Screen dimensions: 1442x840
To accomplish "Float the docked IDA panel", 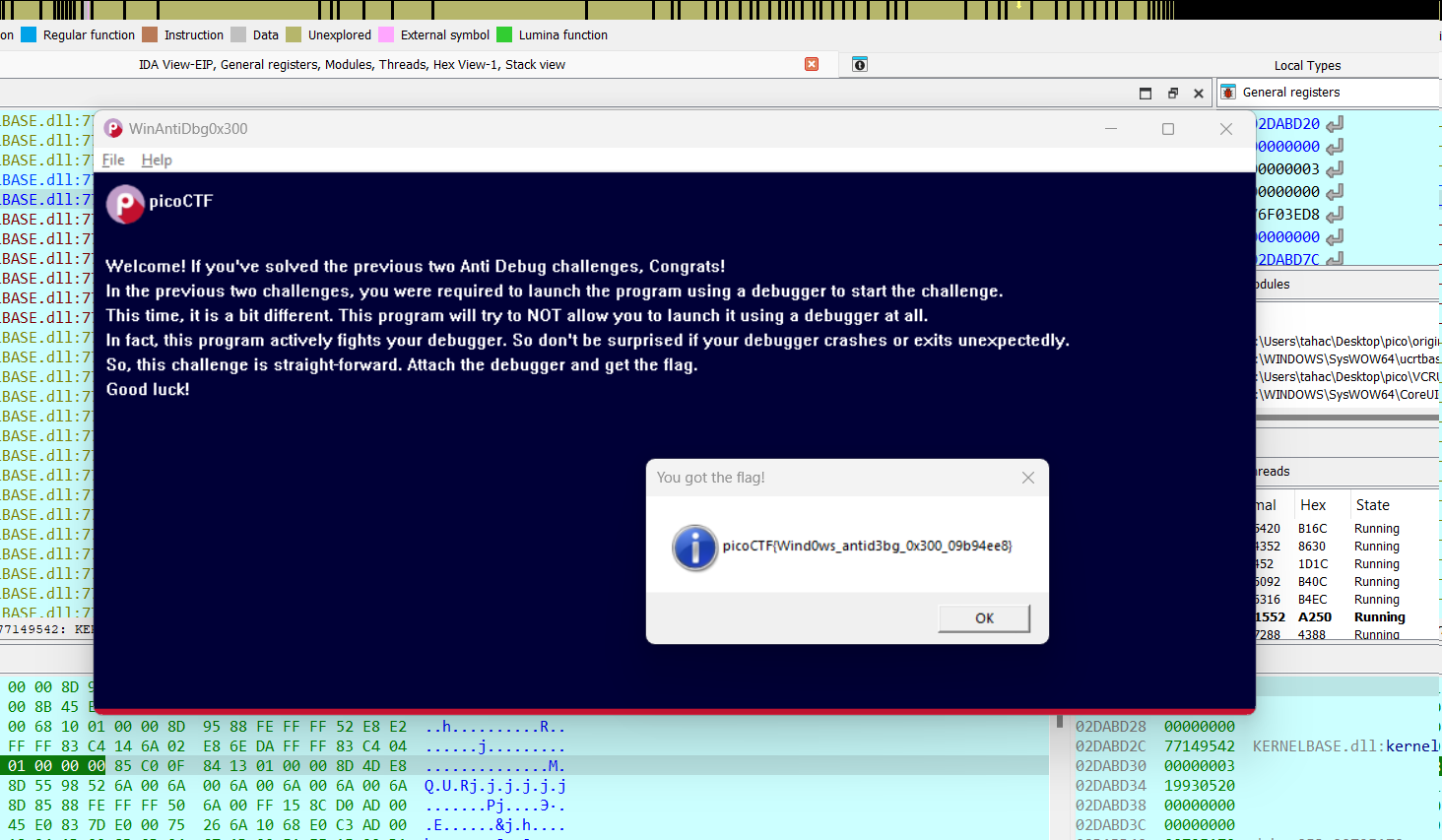I will (1172, 94).
